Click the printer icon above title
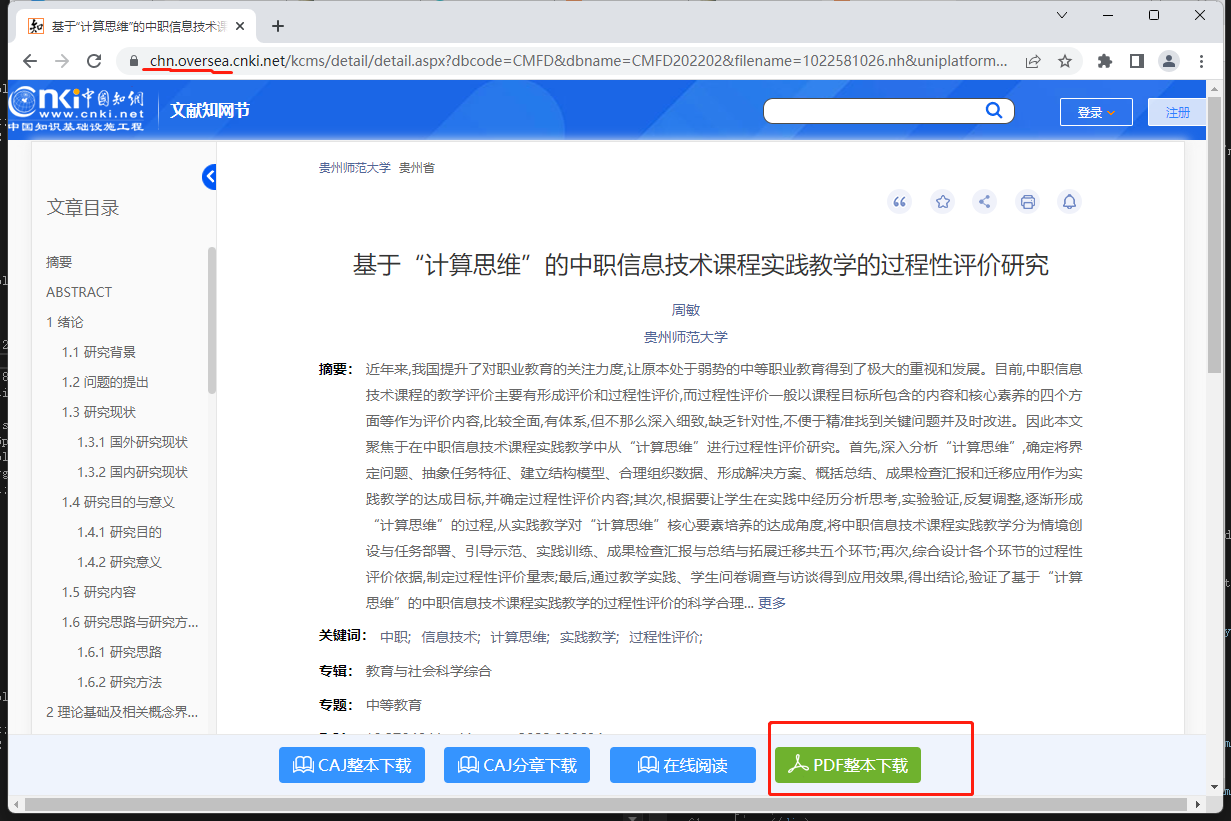The image size is (1231, 821). 1027,202
